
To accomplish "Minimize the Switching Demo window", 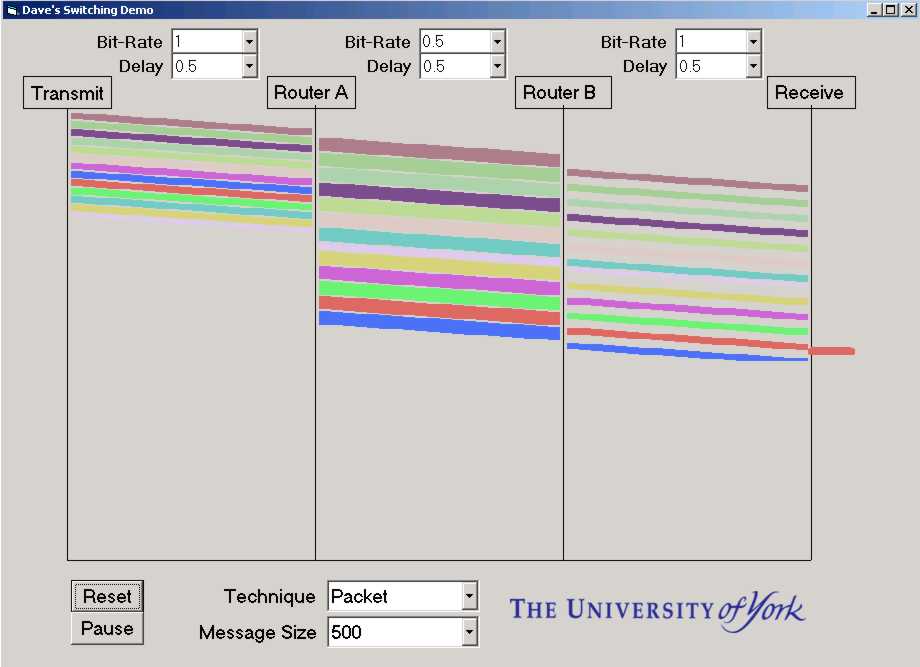I will [875, 9].
